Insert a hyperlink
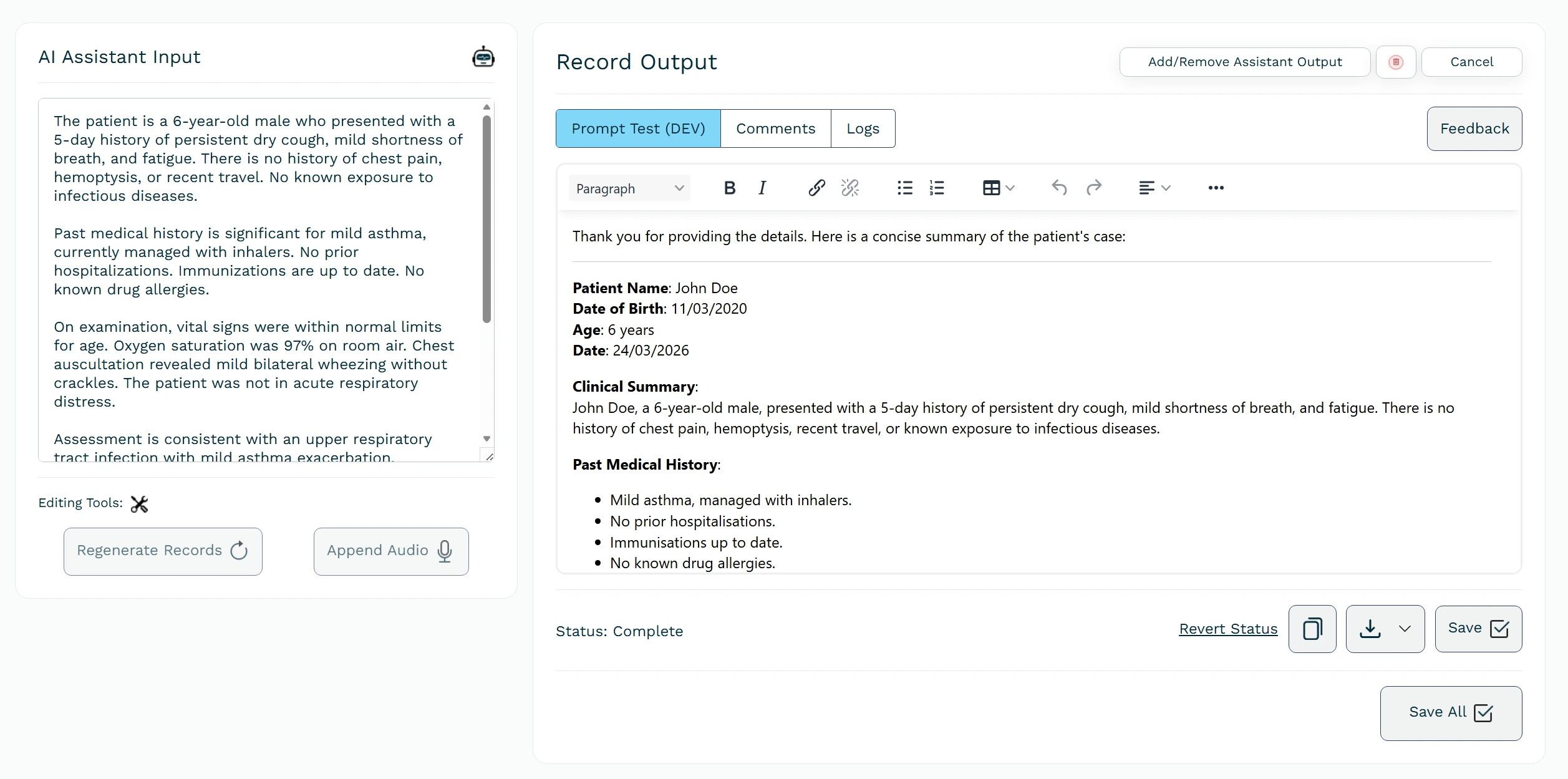1568x779 pixels. click(816, 188)
